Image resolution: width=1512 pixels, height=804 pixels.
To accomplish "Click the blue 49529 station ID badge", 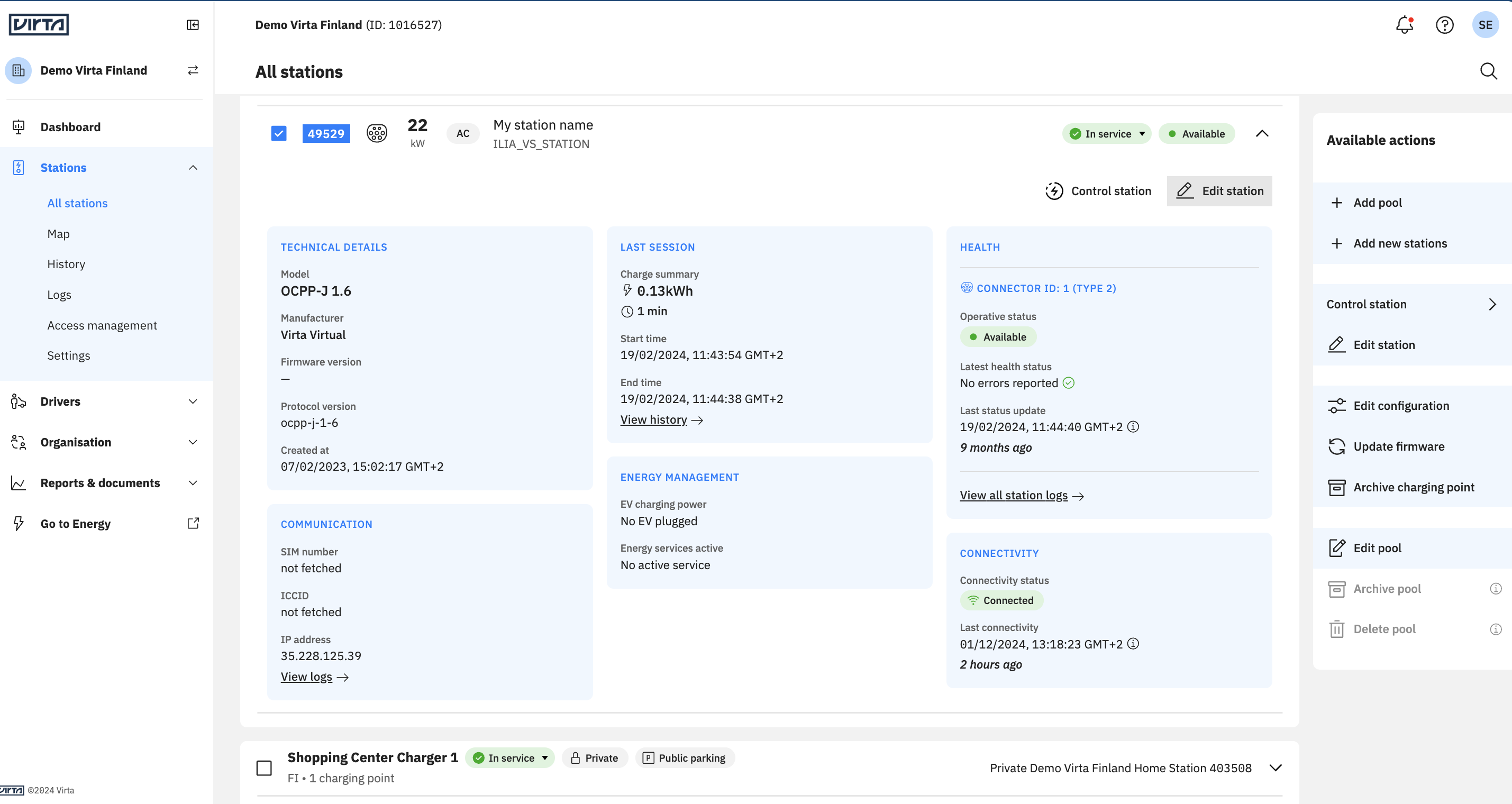I will 326,134.
